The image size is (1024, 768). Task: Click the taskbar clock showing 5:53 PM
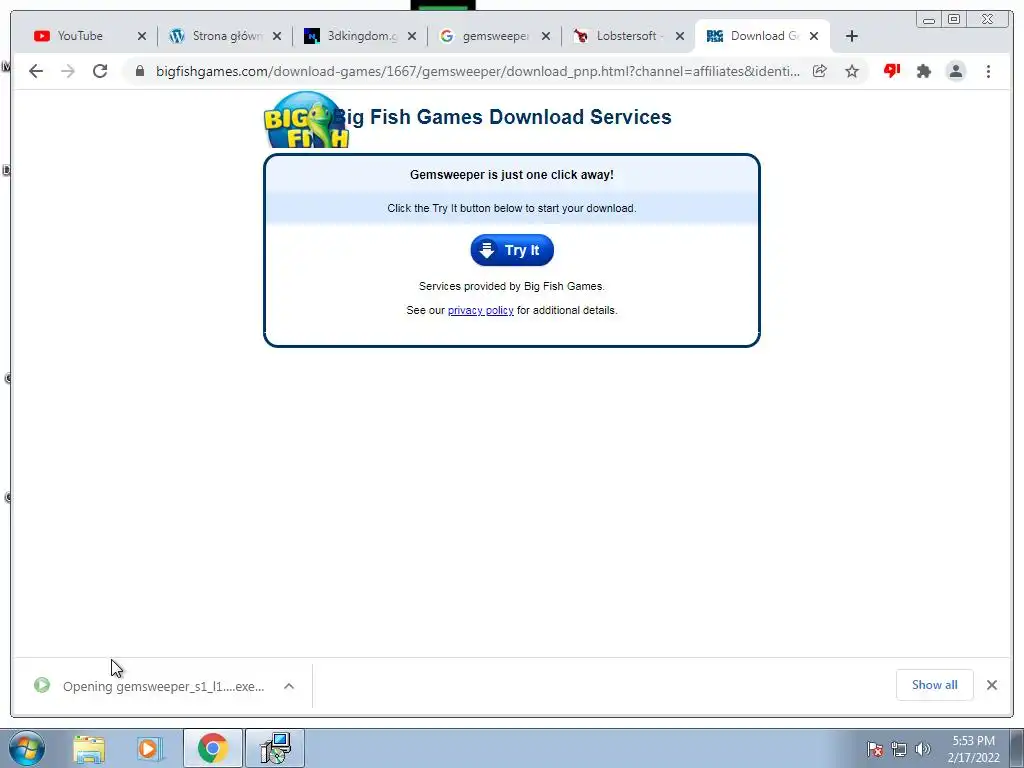(x=974, y=749)
